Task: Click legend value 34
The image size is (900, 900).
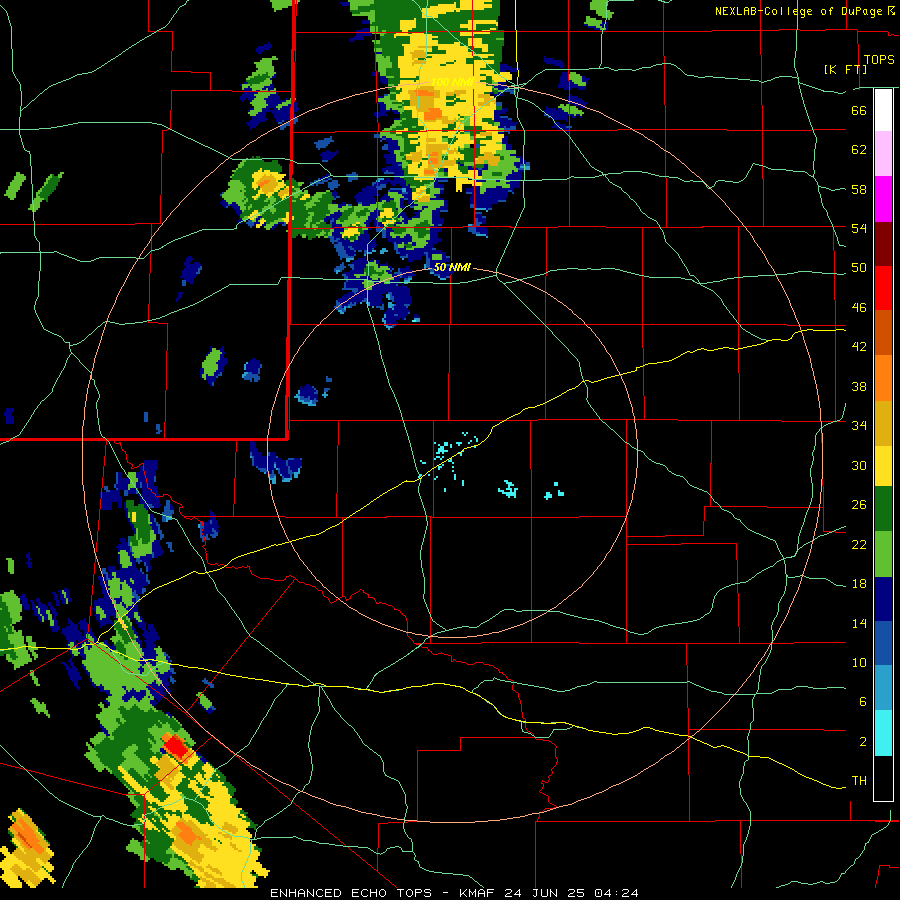Action: [x=859, y=425]
